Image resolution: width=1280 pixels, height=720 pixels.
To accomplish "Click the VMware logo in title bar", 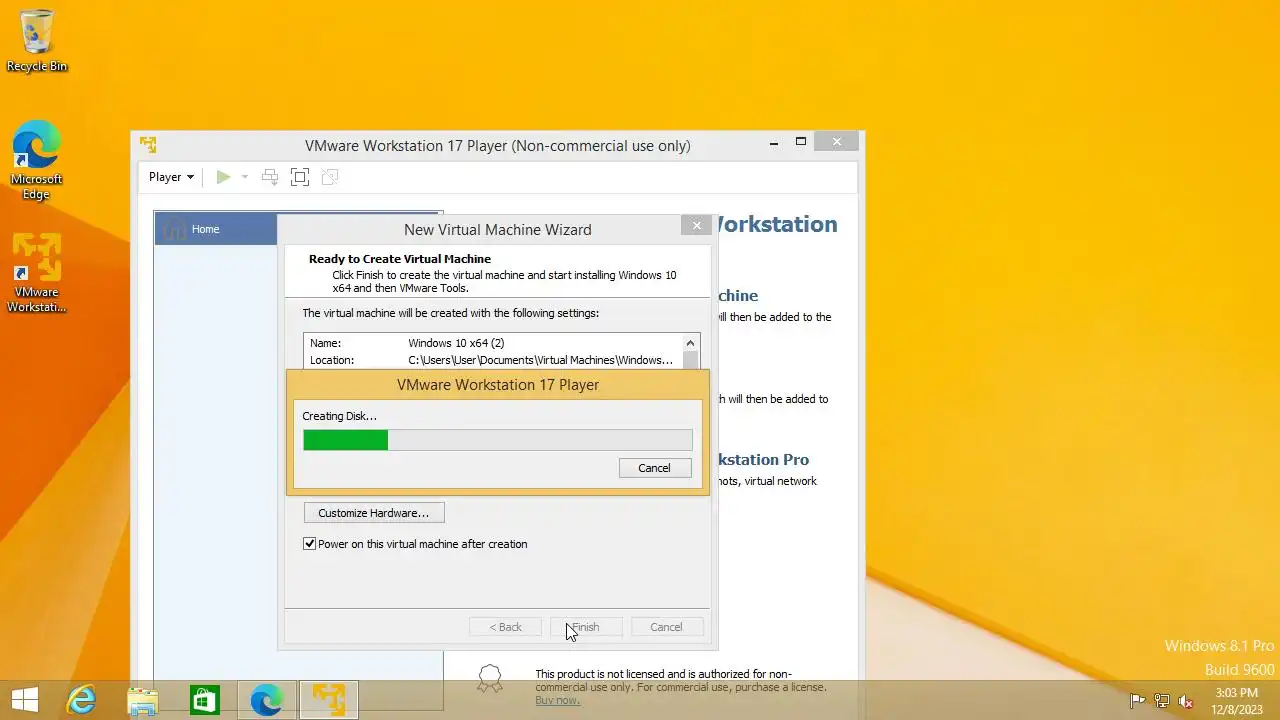I will pos(148,145).
